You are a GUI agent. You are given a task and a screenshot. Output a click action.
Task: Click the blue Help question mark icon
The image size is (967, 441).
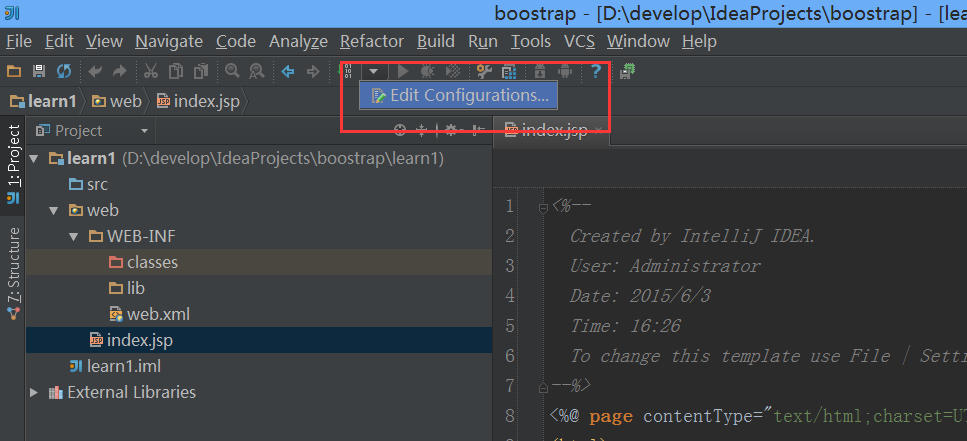click(x=596, y=72)
